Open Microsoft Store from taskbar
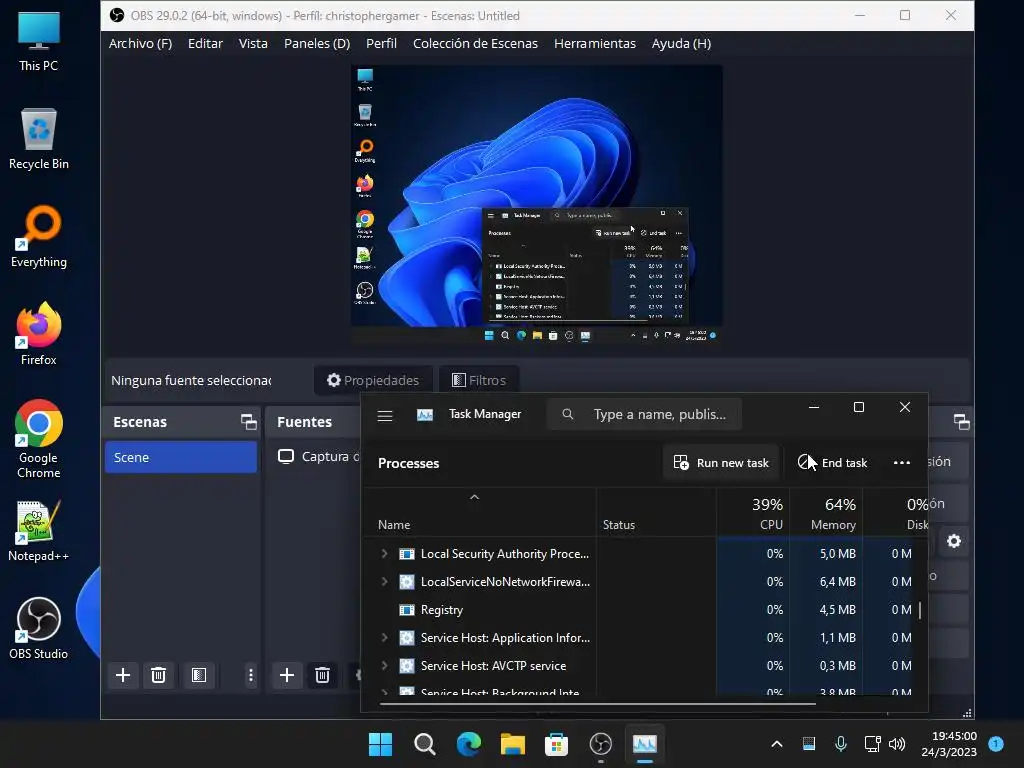 556,744
